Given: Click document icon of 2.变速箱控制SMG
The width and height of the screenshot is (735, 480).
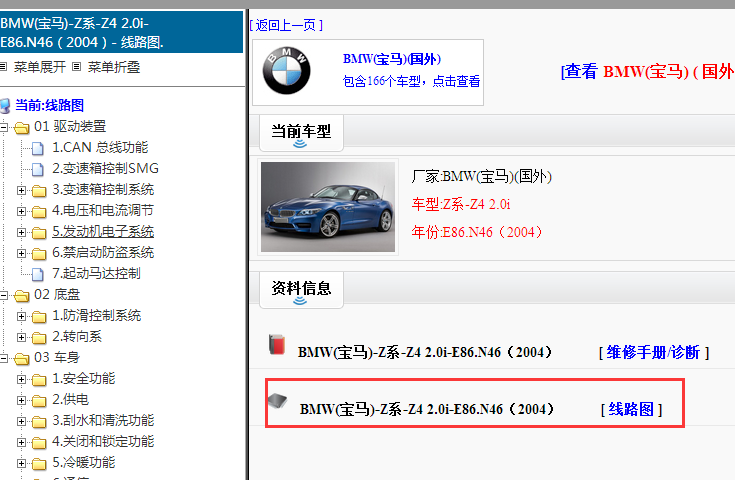Looking at the screenshot, I should 38,169.
